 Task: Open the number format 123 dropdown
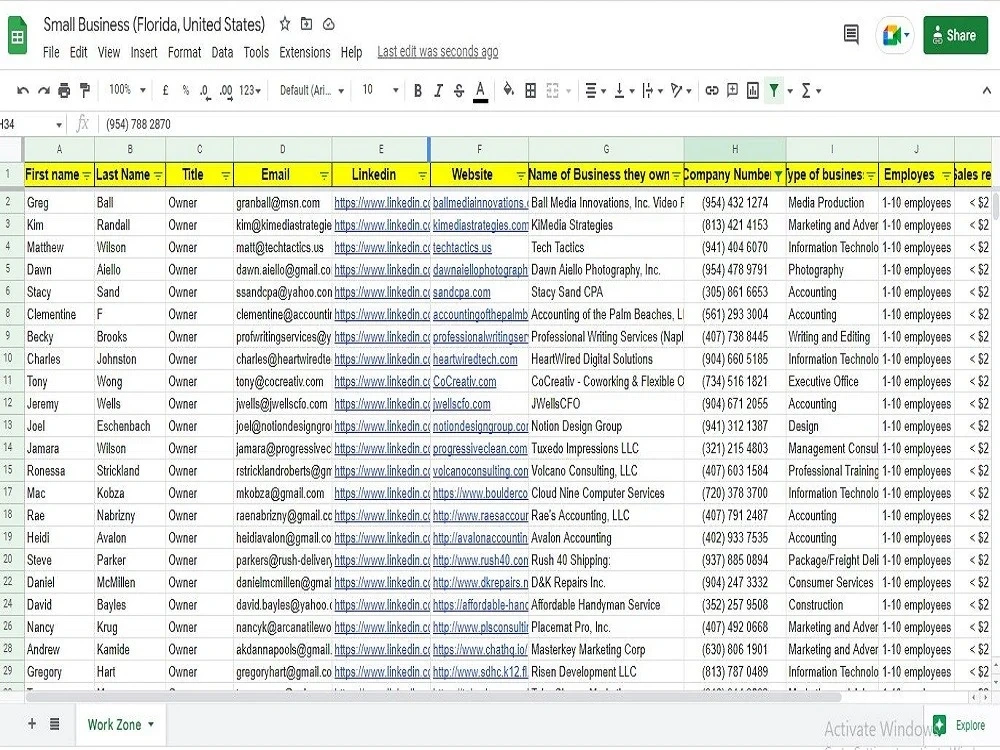coord(250,91)
